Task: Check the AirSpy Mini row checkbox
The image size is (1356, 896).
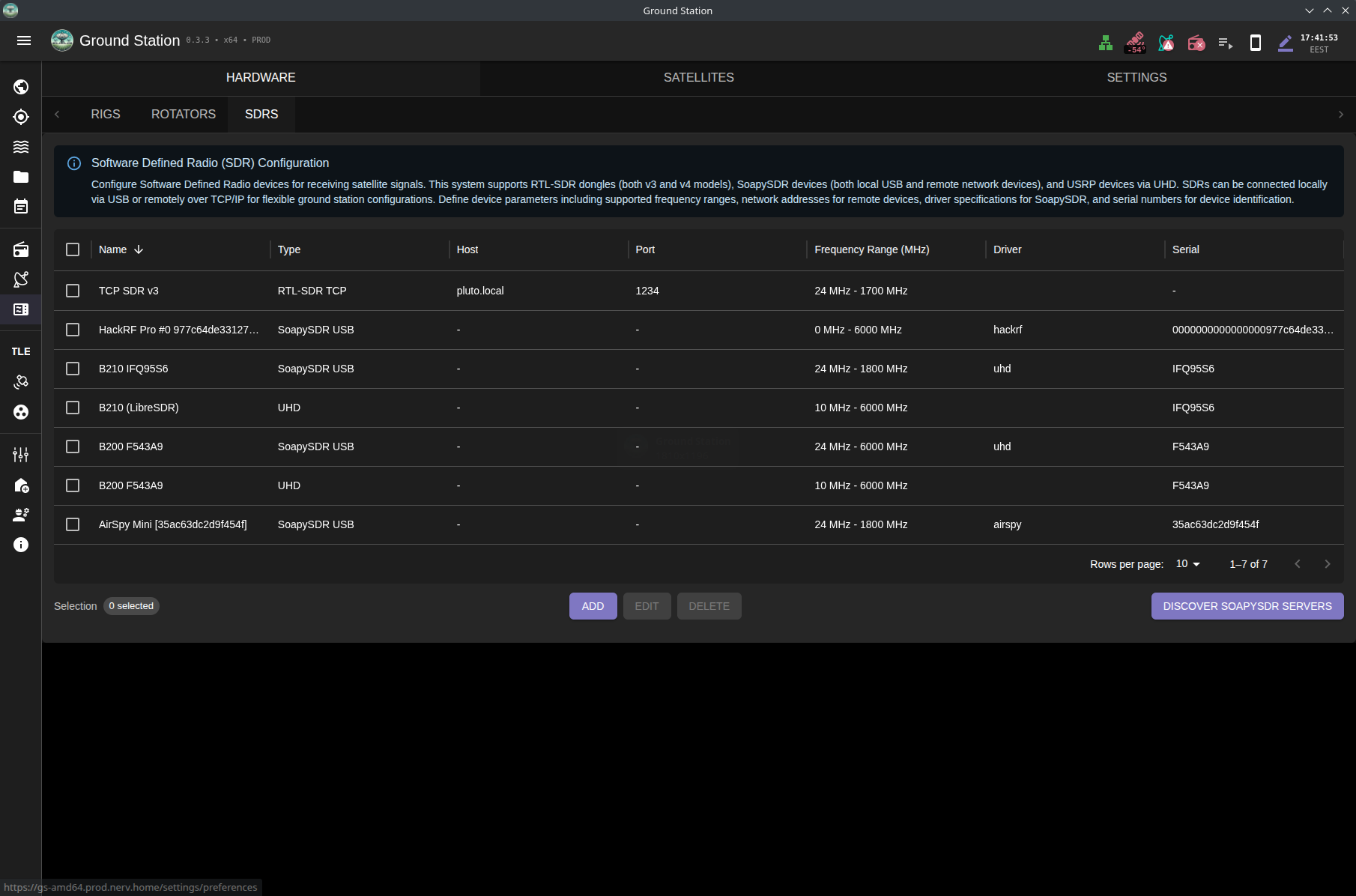Action: pos(73,524)
